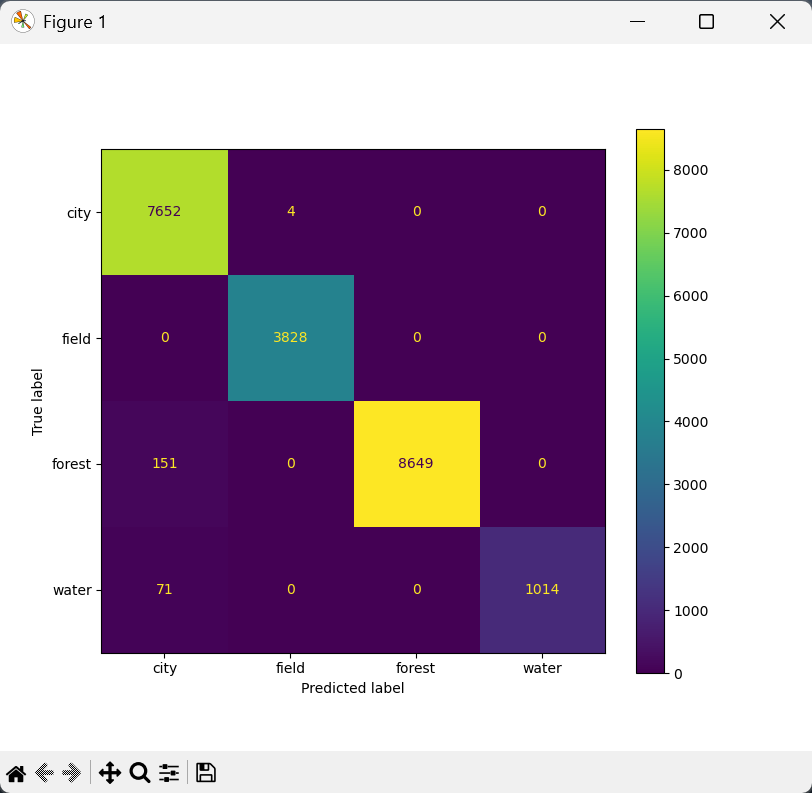
Task: Click the water-water cell showing 1014
Action: click(542, 590)
